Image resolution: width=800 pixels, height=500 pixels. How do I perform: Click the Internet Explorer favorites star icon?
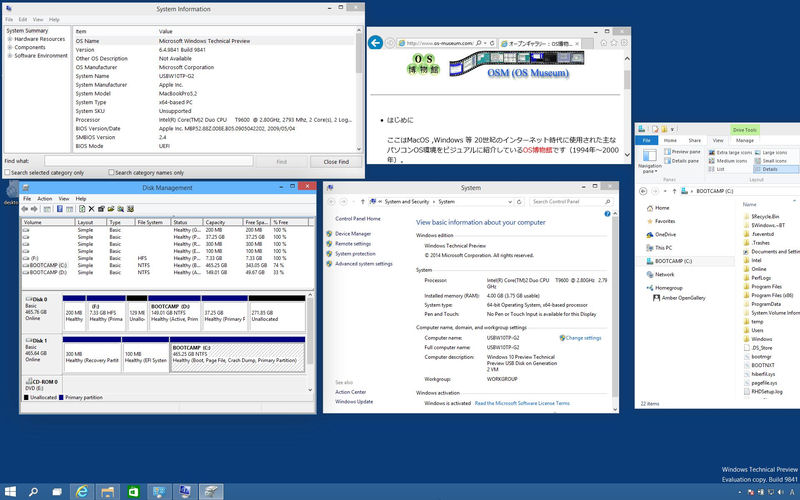tap(614, 43)
